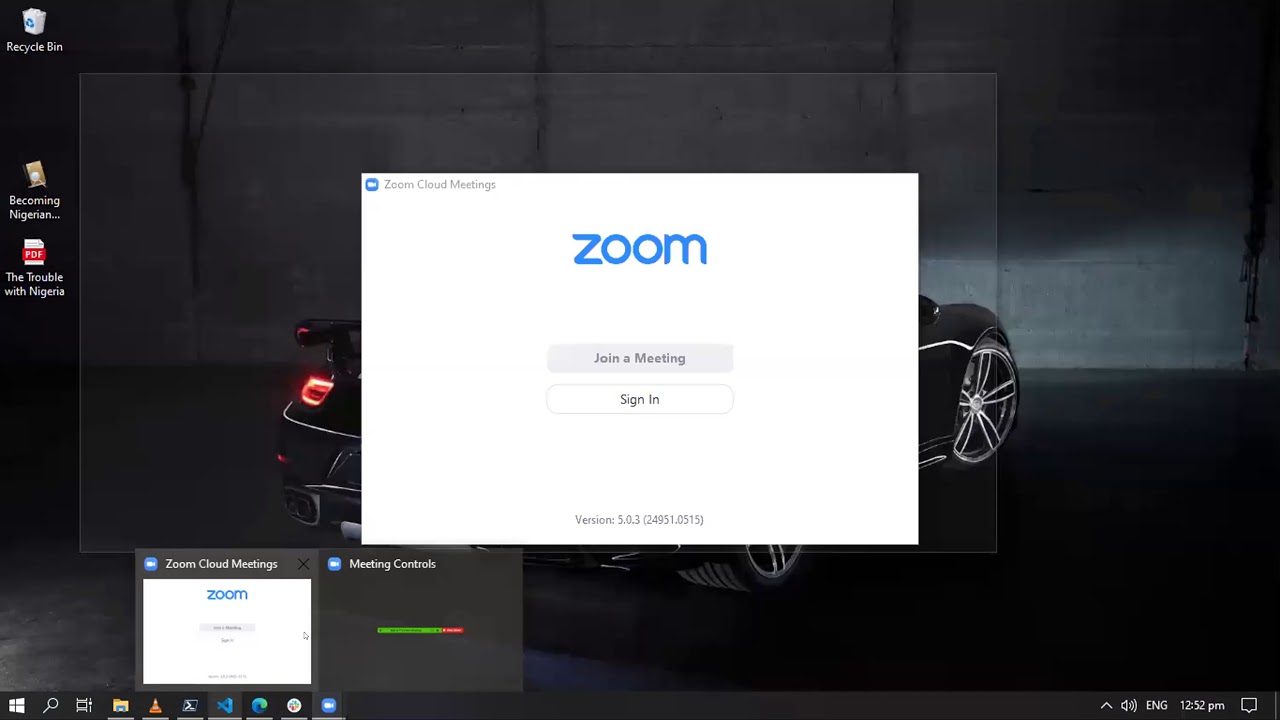Open the Windows Start menu
This screenshot has width=1280, height=720.
[16, 705]
